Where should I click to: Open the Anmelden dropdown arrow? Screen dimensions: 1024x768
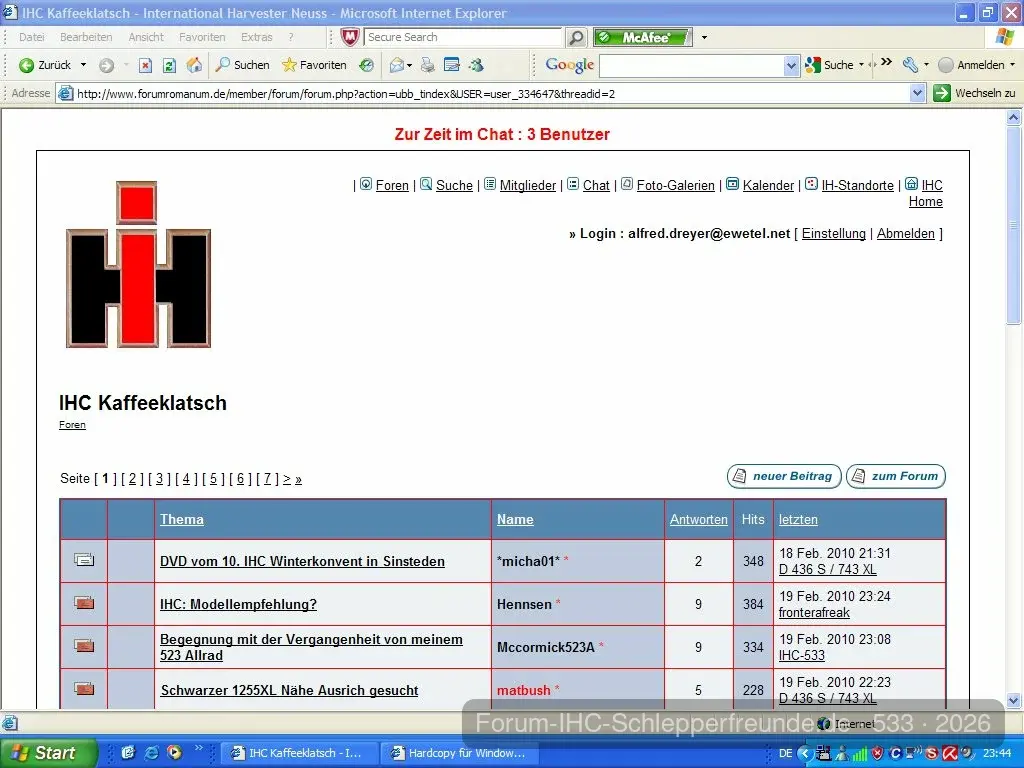point(1012,65)
